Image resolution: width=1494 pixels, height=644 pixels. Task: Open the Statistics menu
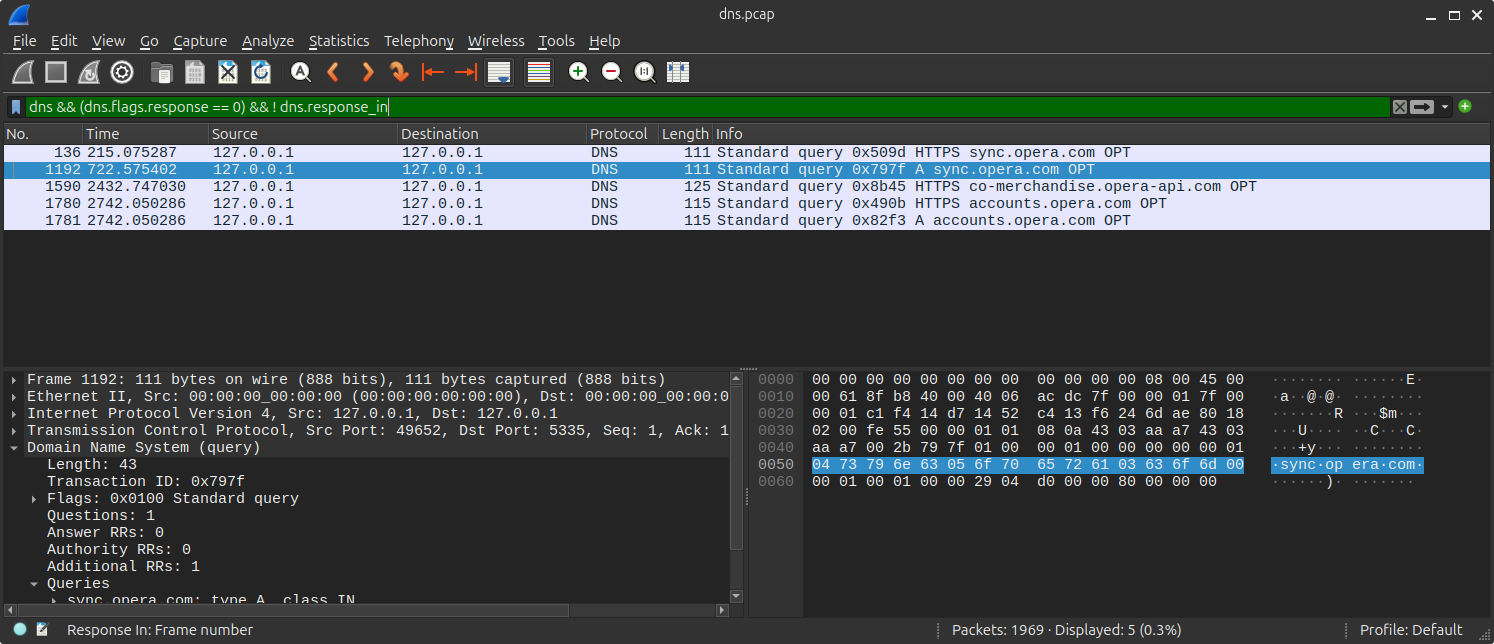(x=339, y=41)
